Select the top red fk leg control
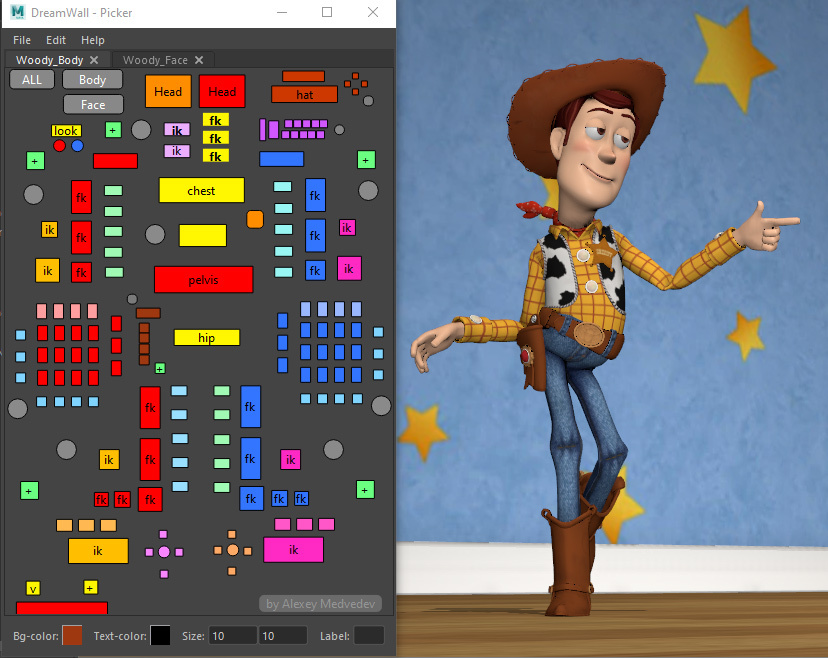This screenshot has height=658, width=828. pos(150,407)
